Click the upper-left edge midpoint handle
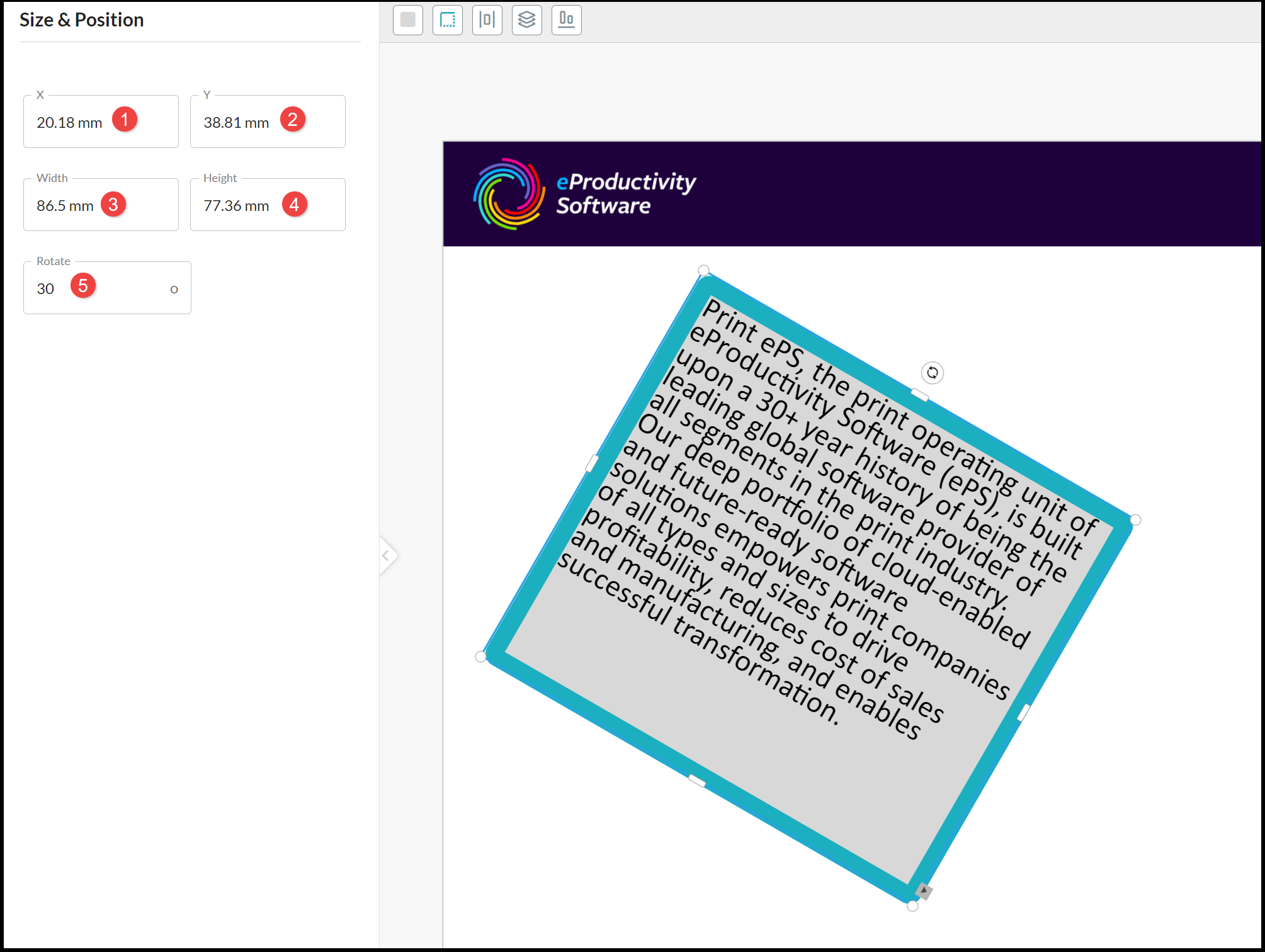 tap(592, 463)
